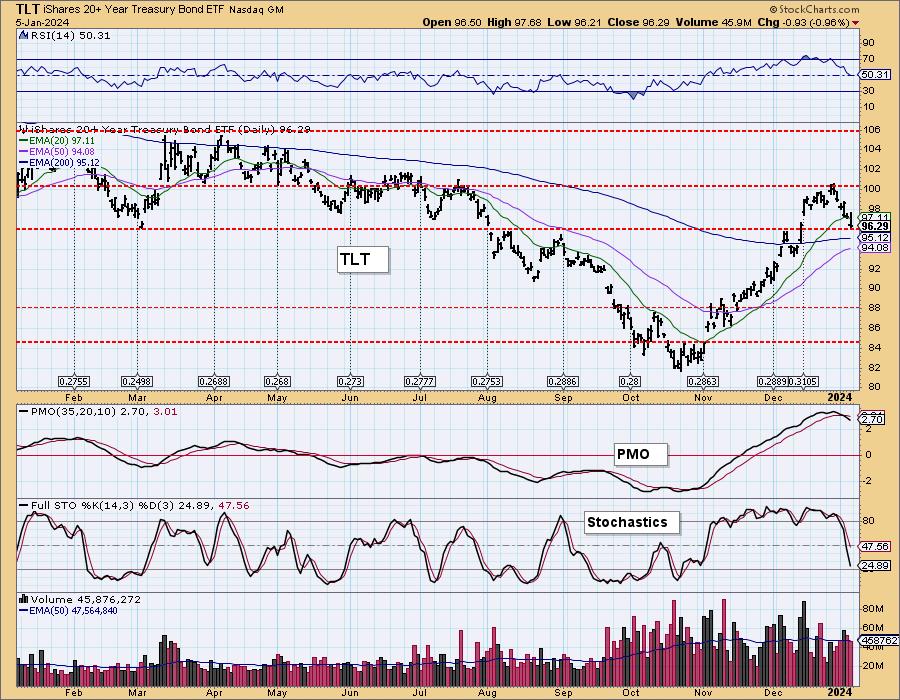The image size is (900, 700).
Task: Click the TLT ticker symbol in the header
Action: [x=28, y=9]
